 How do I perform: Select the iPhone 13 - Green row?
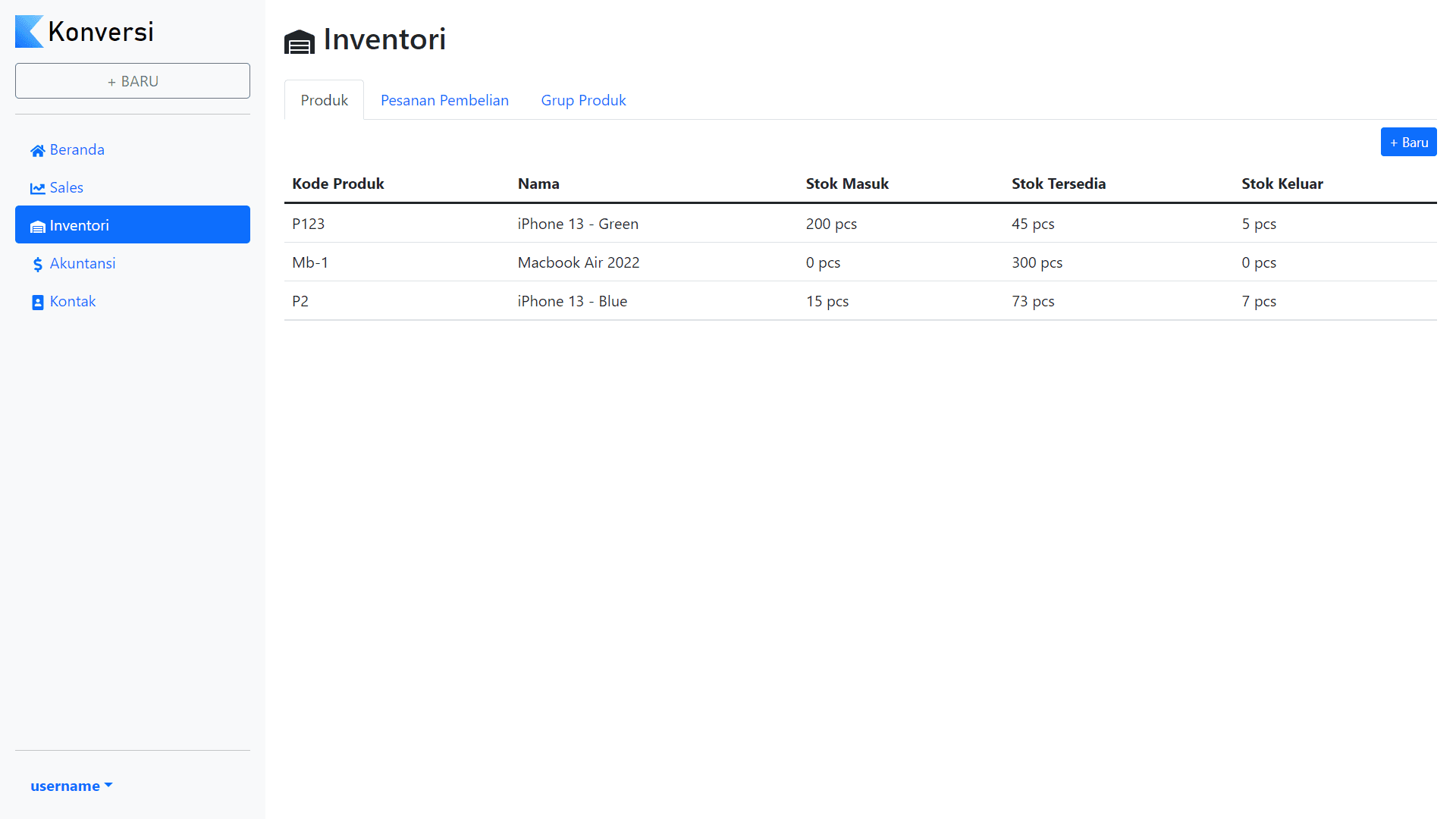[x=860, y=224]
